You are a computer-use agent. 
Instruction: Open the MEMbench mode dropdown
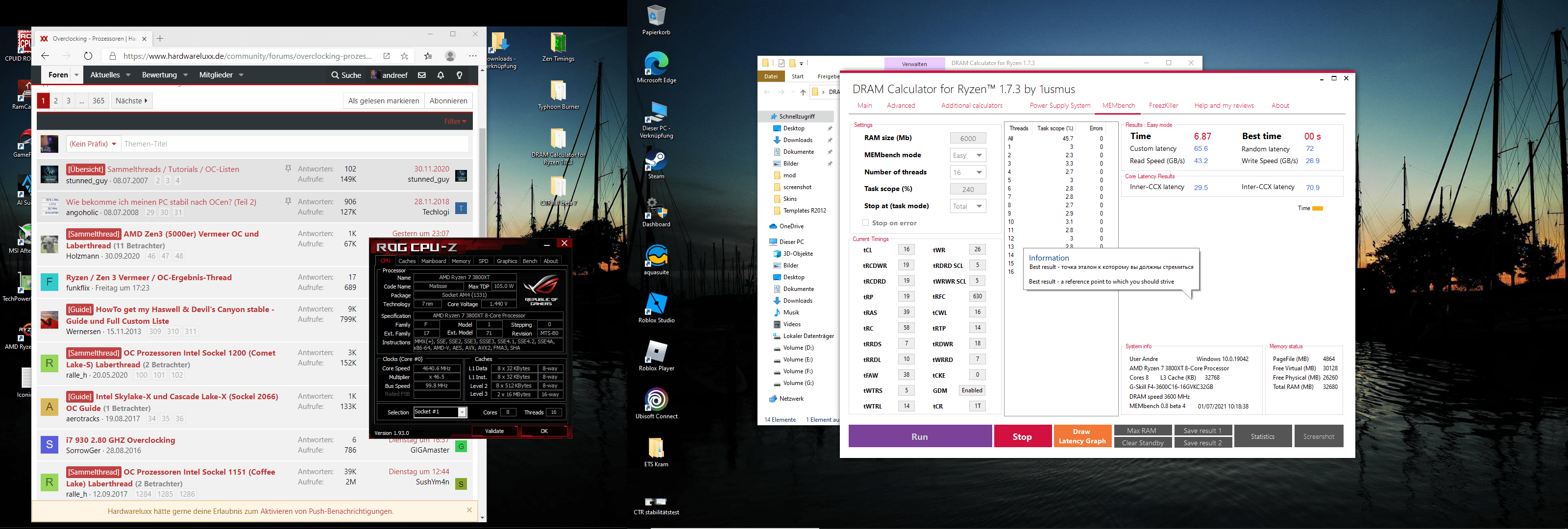pyautogui.click(x=968, y=155)
